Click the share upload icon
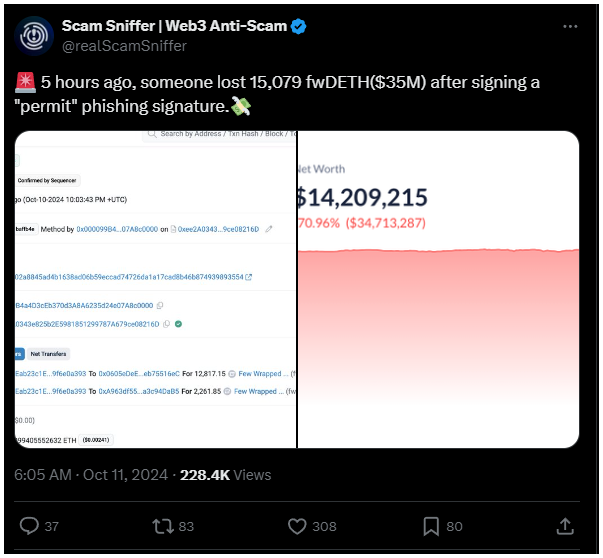Screen dimensions: 603x558 (565, 526)
